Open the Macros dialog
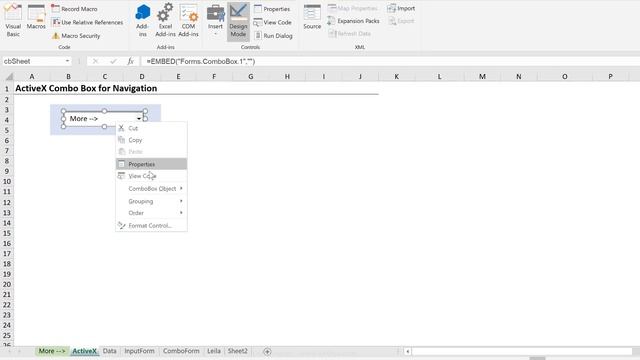 36,17
